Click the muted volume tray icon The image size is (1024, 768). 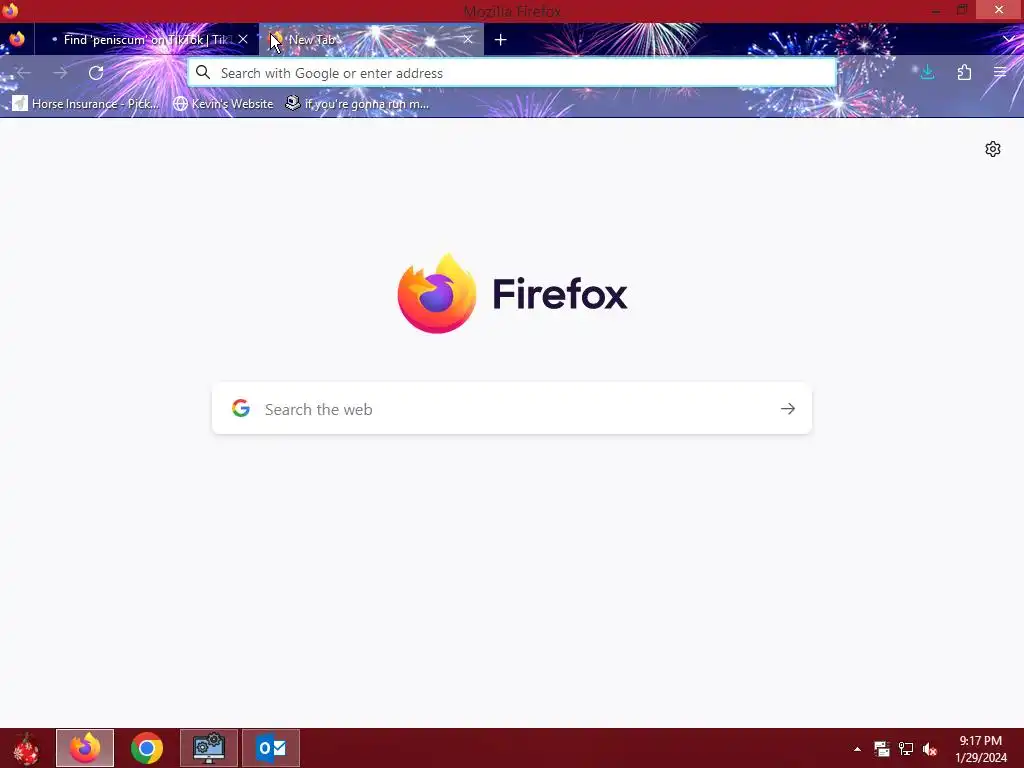930,749
